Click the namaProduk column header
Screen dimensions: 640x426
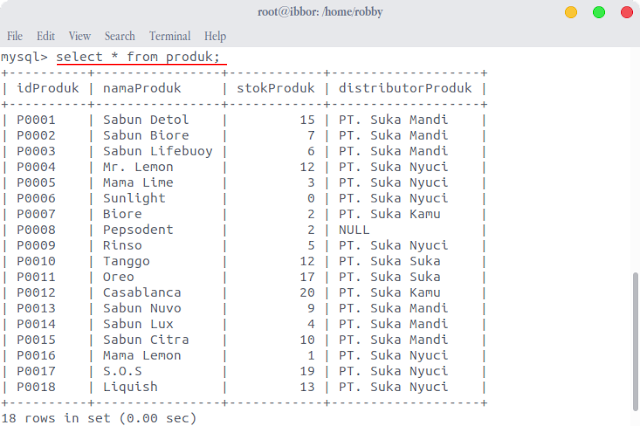[x=142, y=88]
